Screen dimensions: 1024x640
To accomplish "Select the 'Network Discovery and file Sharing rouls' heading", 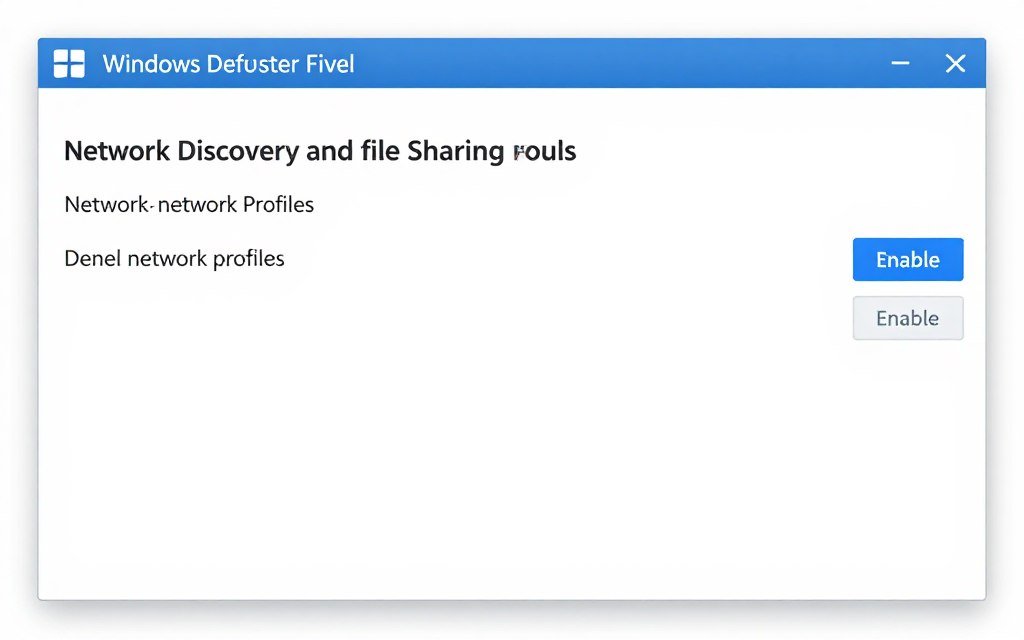I will [320, 151].
